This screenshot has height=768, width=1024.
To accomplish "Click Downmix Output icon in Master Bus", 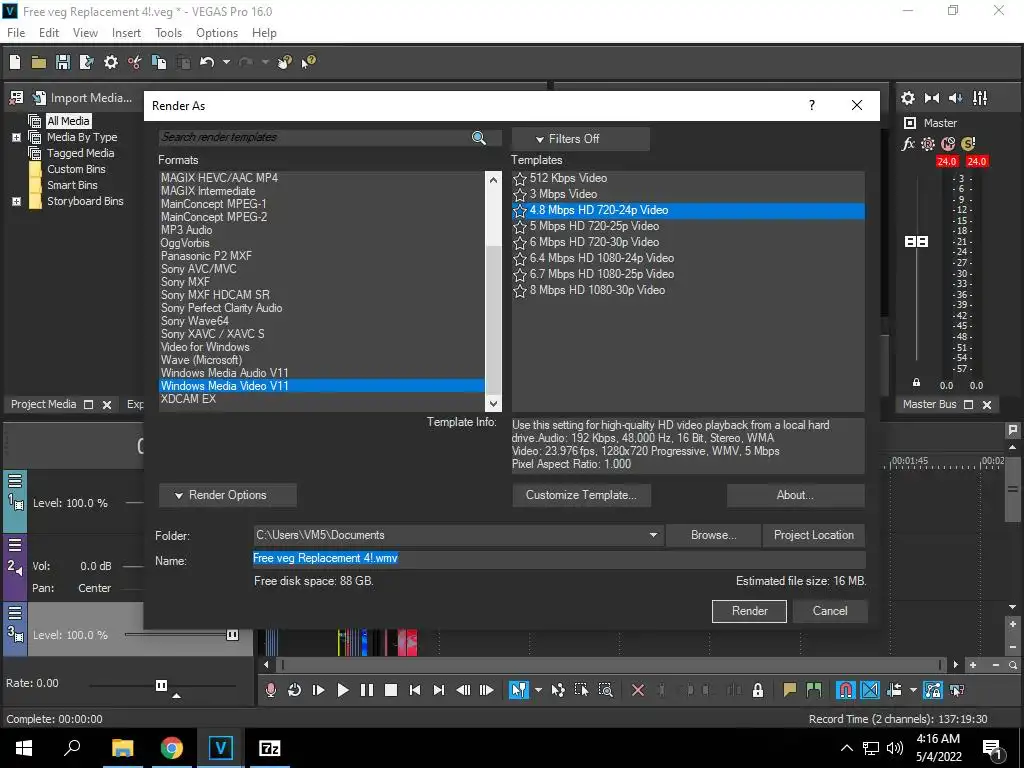I will [932, 98].
